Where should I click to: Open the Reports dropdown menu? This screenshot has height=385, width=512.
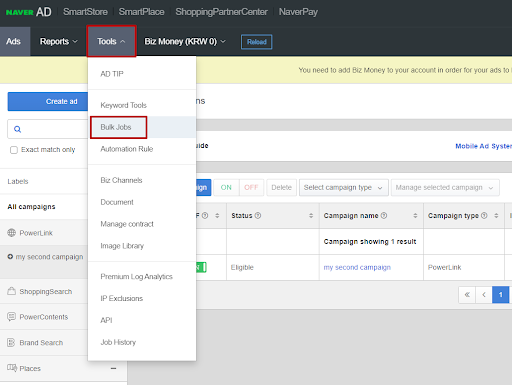[x=59, y=42]
